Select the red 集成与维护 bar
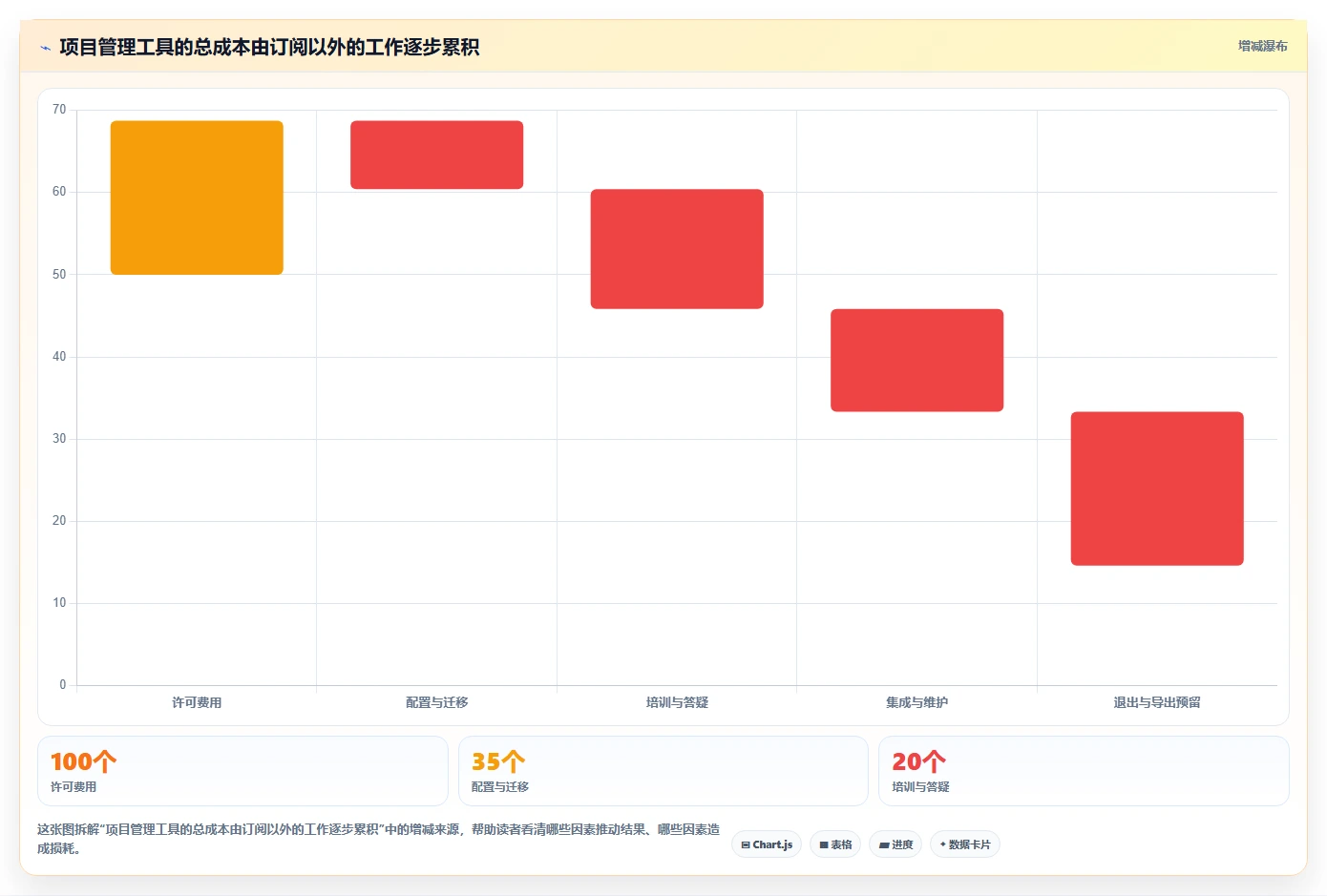 pos(916,360)
